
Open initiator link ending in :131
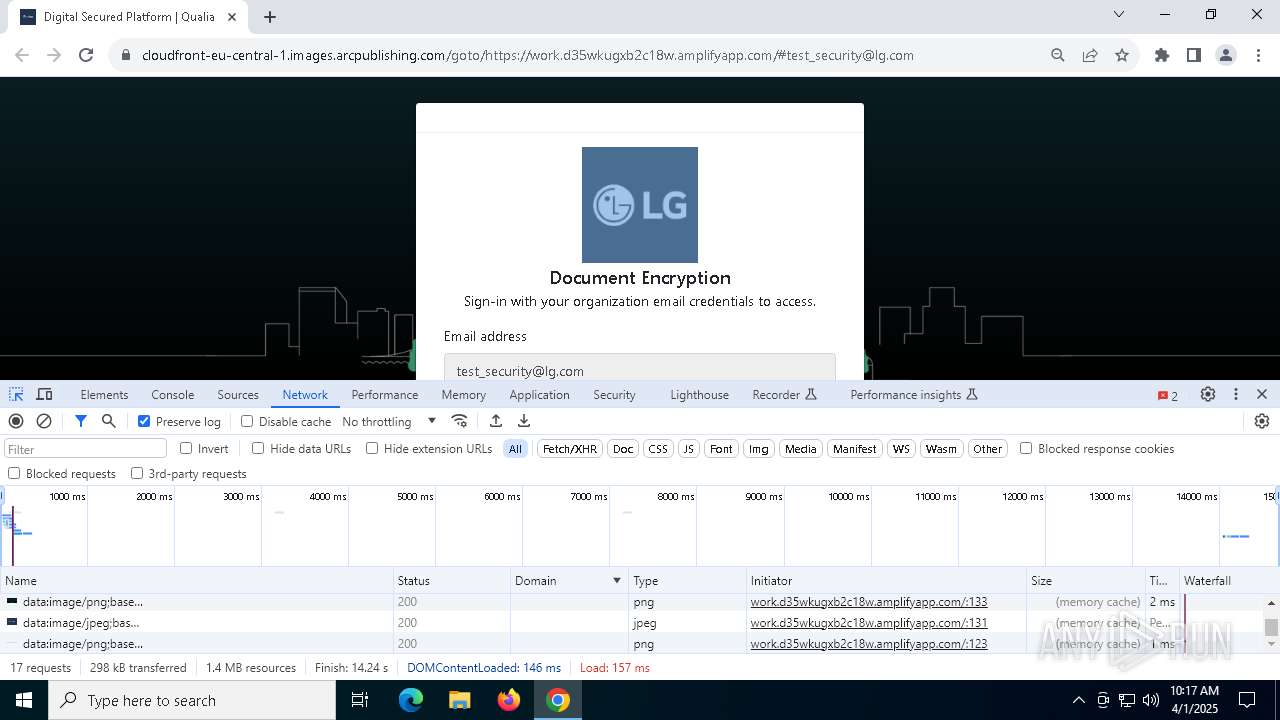coord(869,623)
